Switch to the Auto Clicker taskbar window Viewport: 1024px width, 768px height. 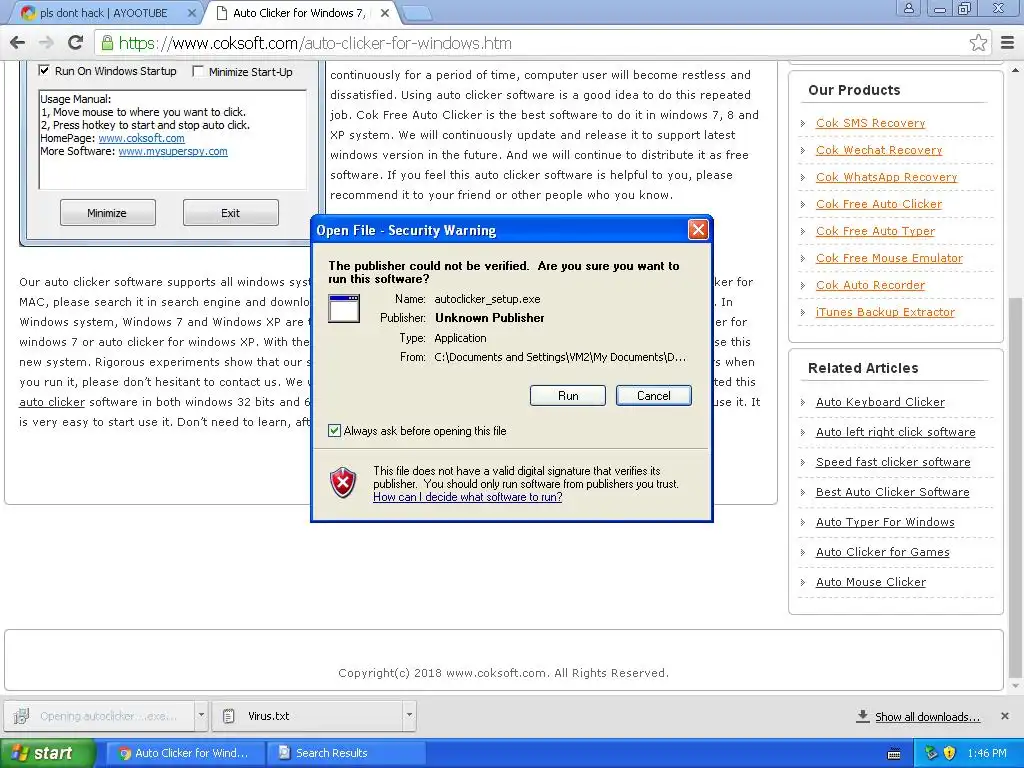(x=185, y=753)
